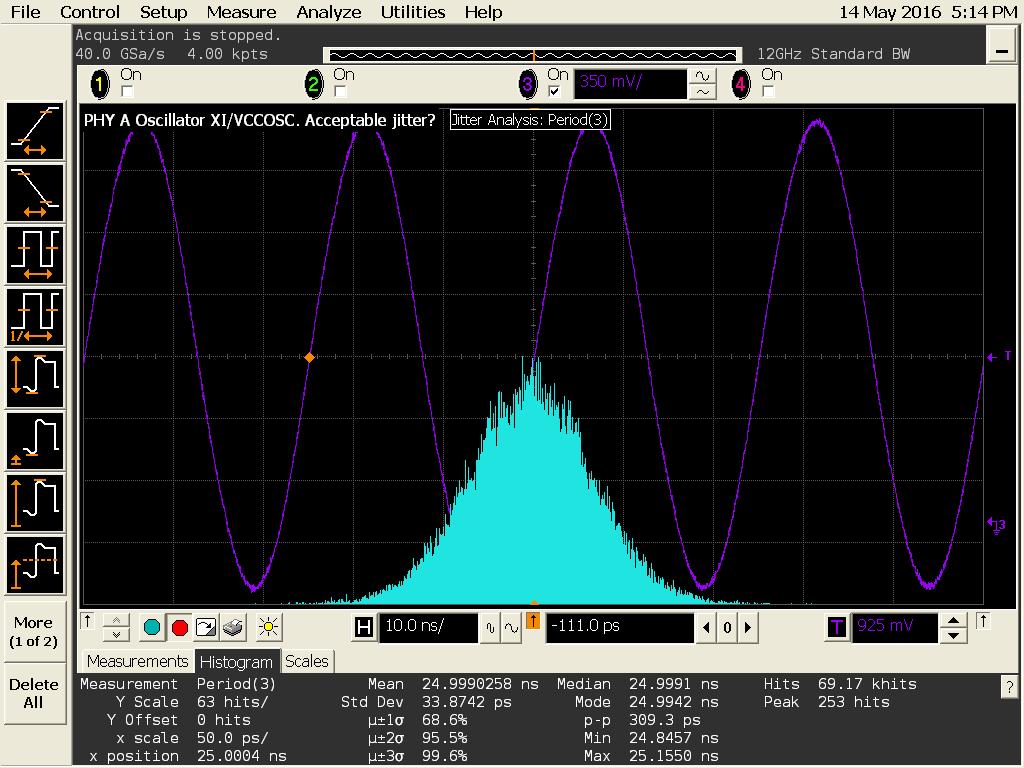1024x768 pixels.
Task: Select the frequency (1/period) measurement icon
Action: [x=35, y=317]
